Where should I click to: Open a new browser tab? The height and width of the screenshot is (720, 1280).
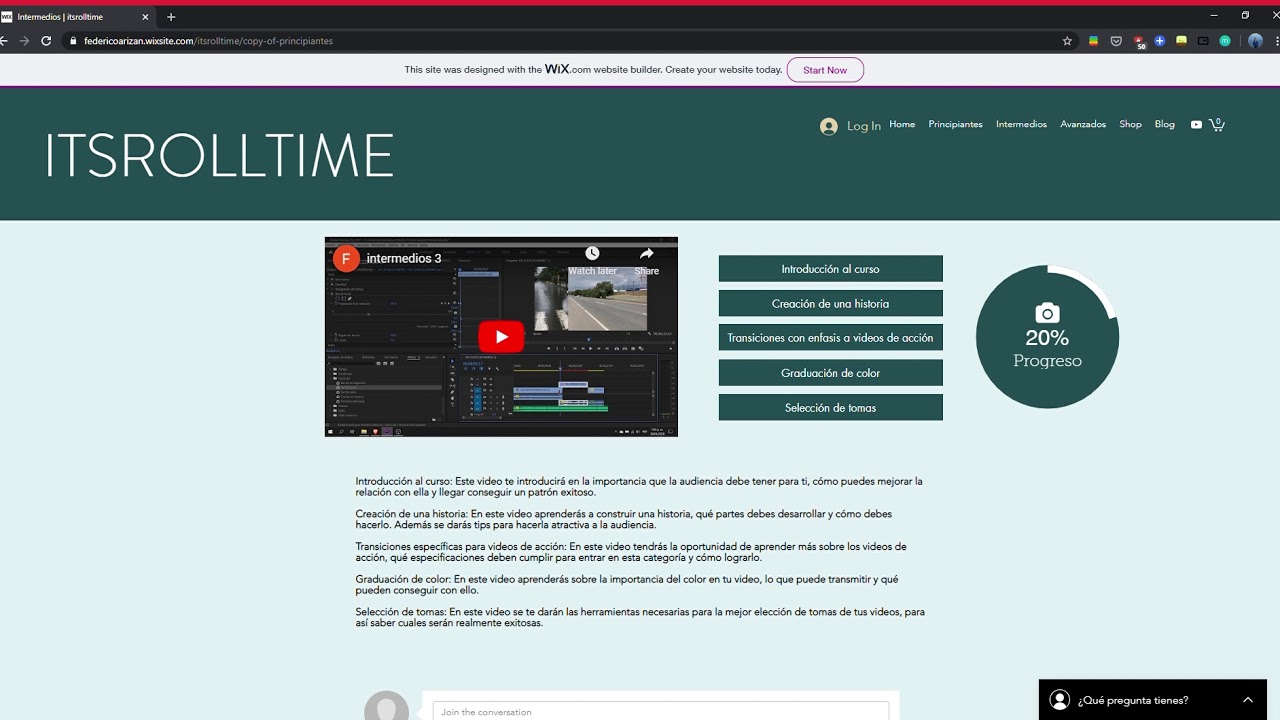[171, 17]
